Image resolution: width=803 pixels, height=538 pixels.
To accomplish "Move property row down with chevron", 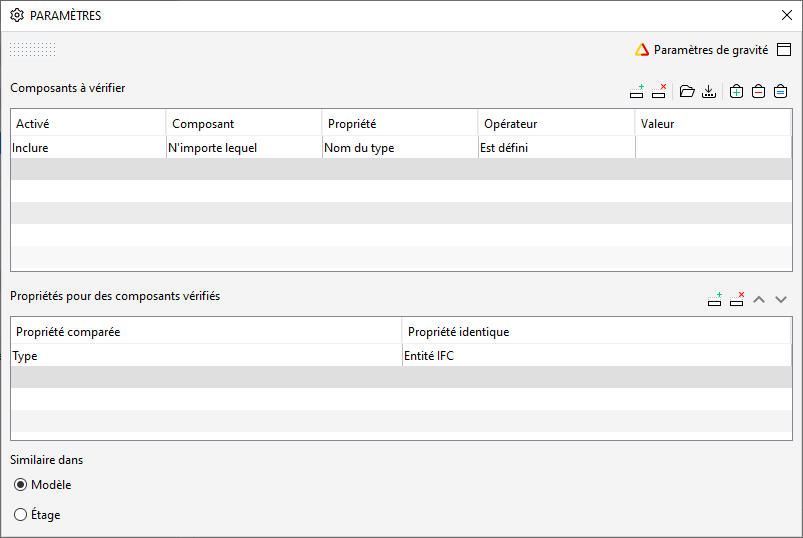I will pos(780,299).
